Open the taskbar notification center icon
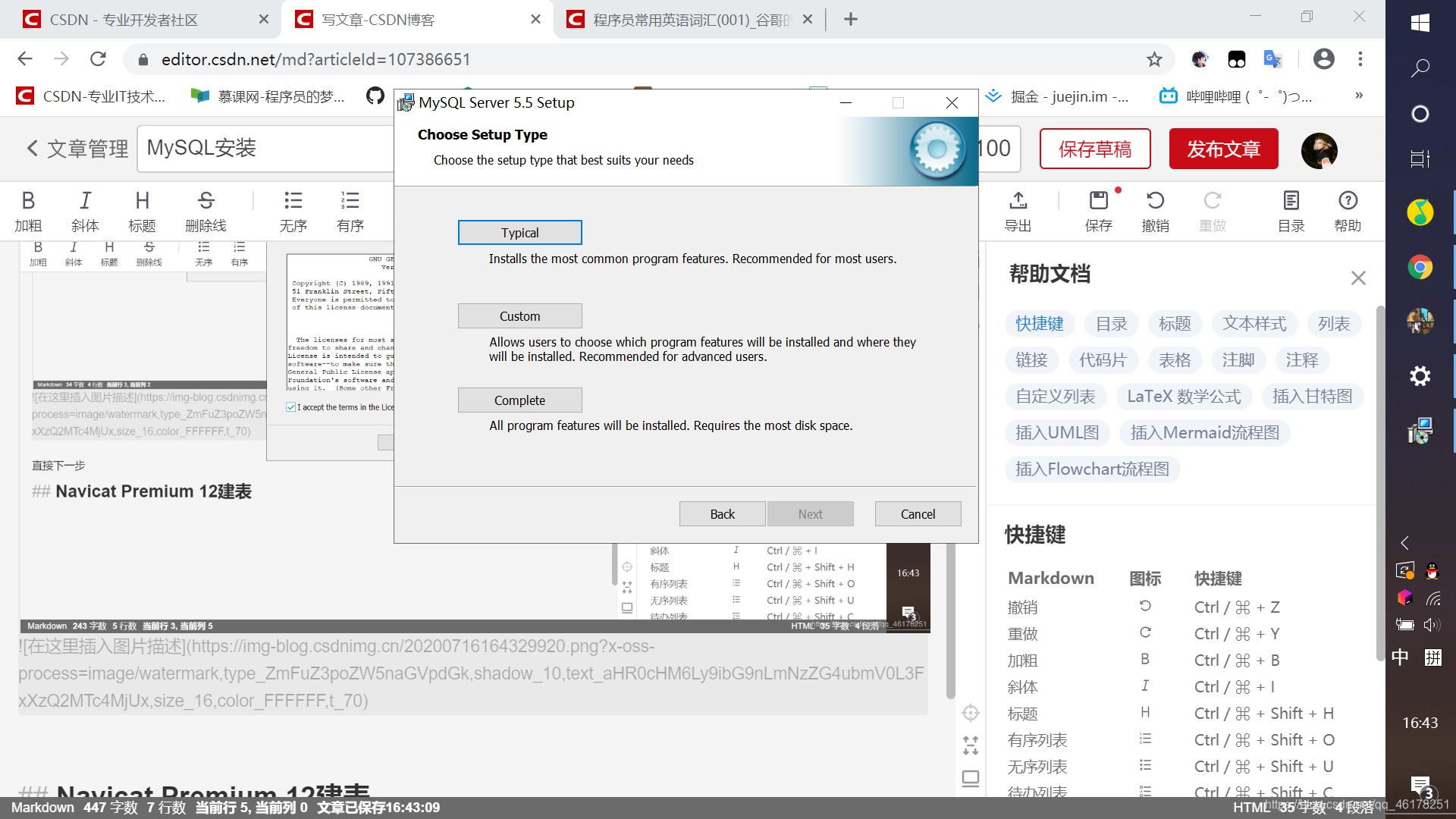The width and height of the screenshot is (1456, 819). point(1420,786)
